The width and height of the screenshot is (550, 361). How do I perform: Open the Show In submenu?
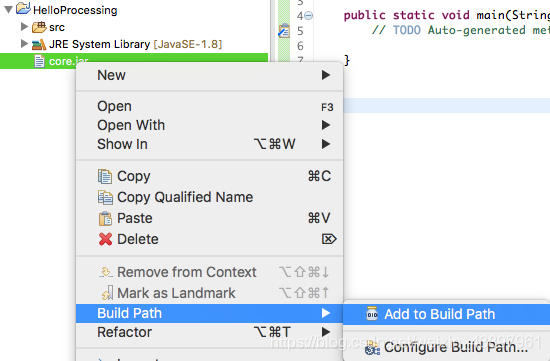coord(209,144)
